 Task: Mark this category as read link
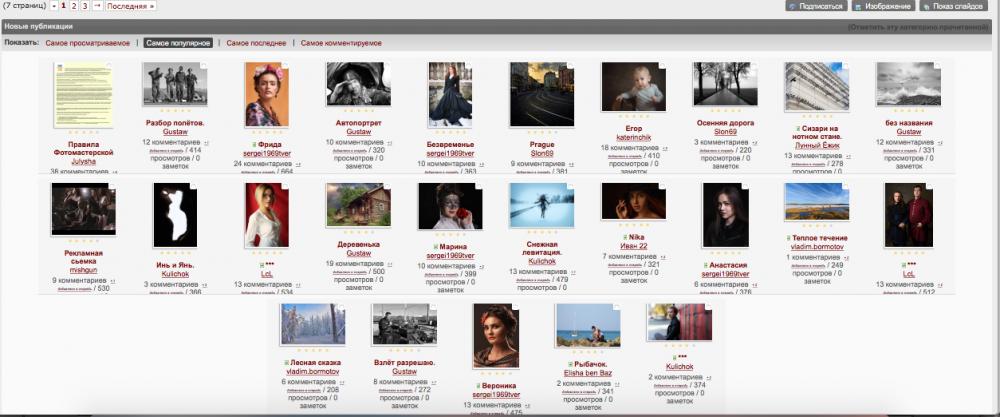click(x=918, y=27)
